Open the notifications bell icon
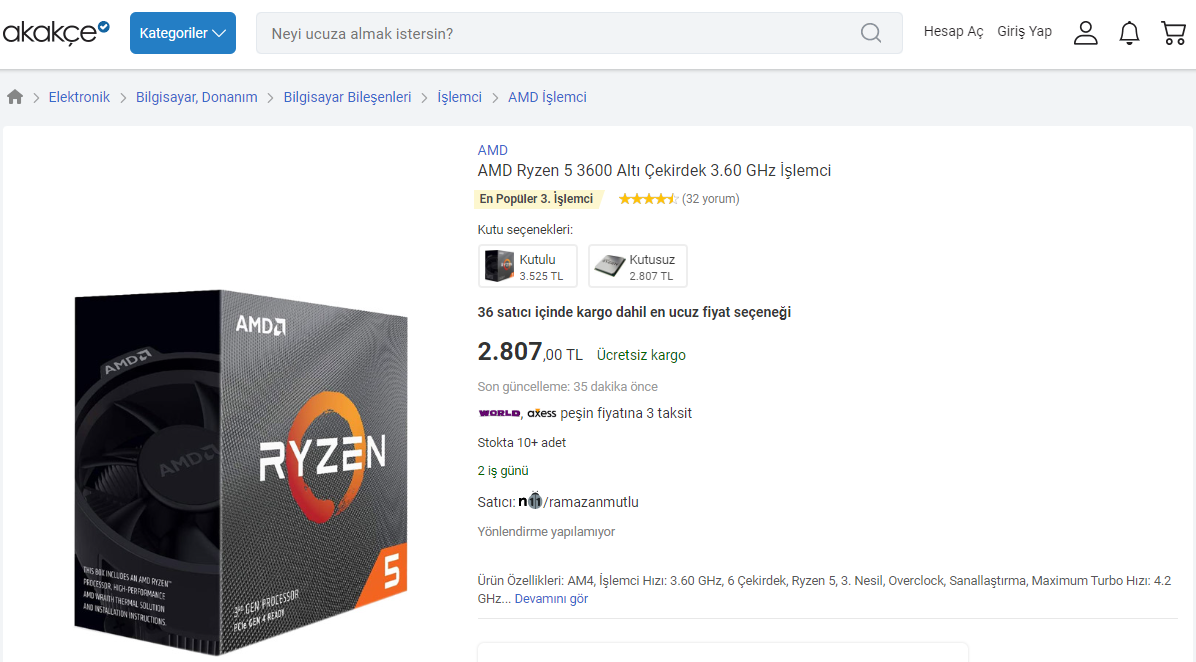This screenshot has height=662, width=1196. [1129, 33]
